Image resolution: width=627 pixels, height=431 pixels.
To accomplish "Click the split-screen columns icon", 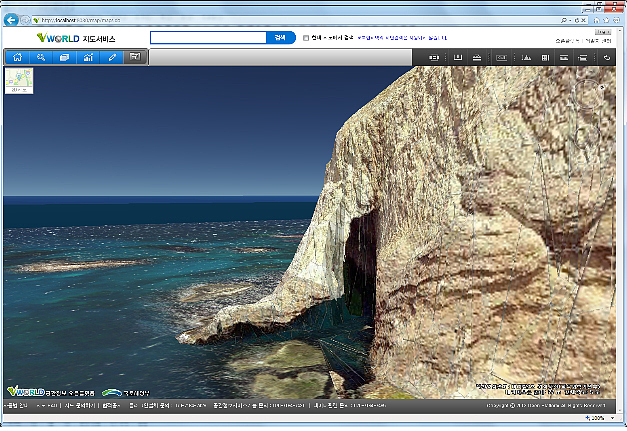I will click(x=545, y=58).
